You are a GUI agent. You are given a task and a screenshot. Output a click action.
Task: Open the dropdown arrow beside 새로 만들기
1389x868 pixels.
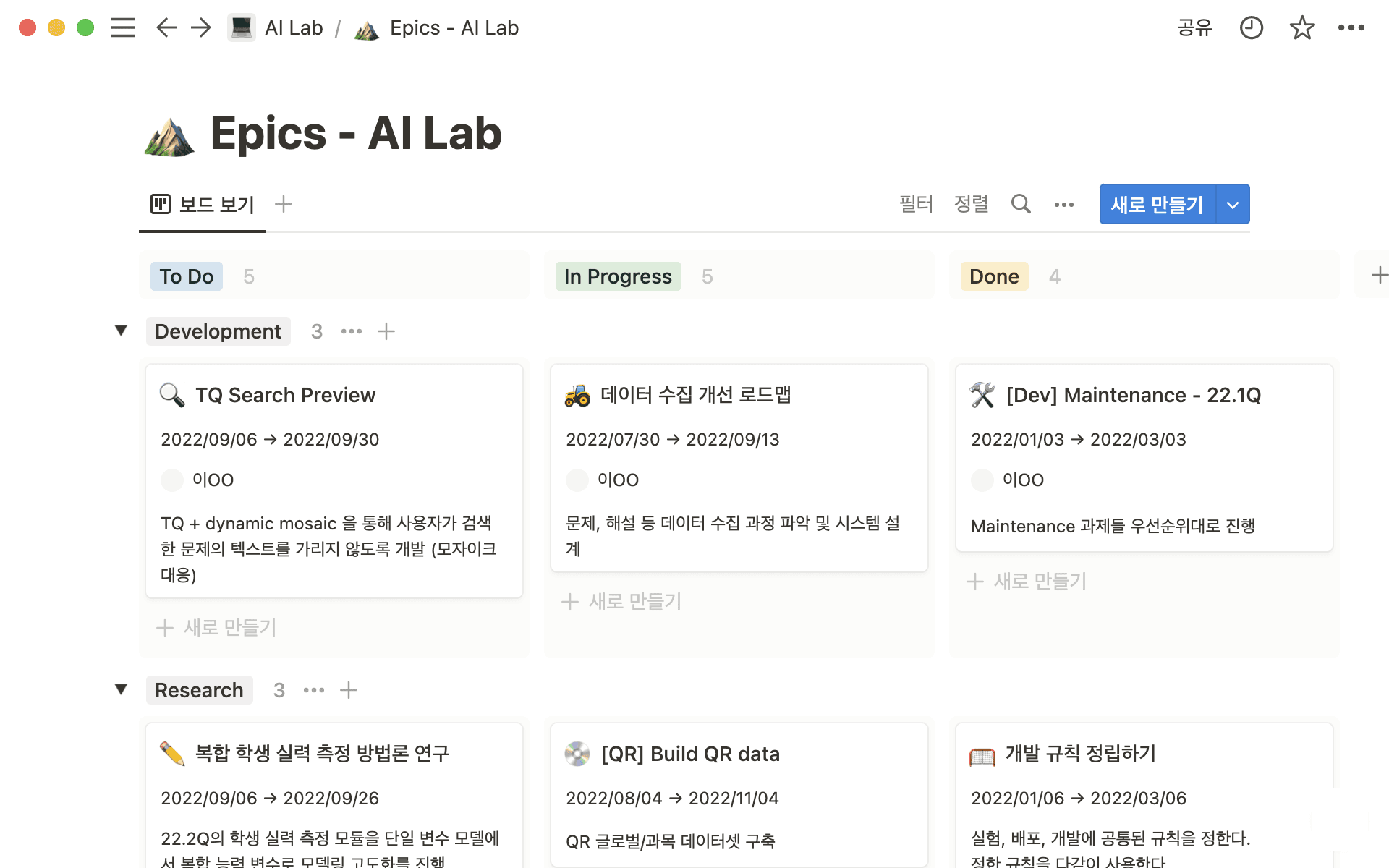1233,205
